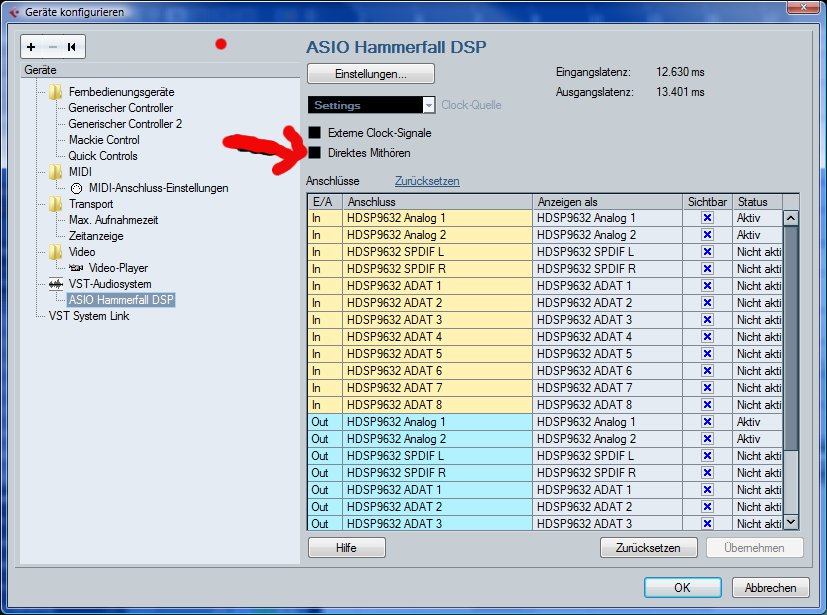
Task: Click the Einstellungen... button
Action: [x=371, y=74]
